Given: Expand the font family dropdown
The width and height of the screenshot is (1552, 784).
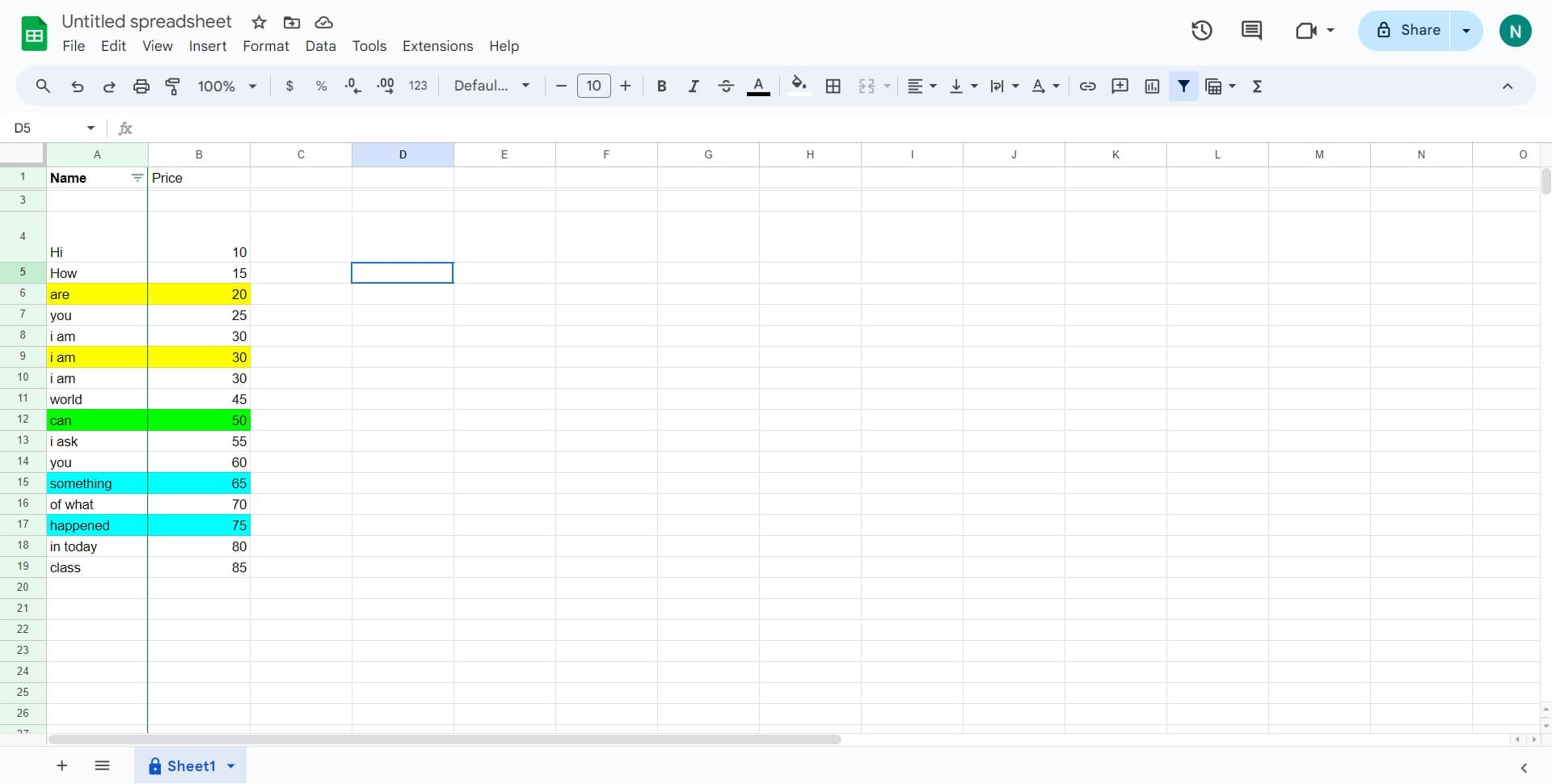Looking at the screenshot, I should point(491,86).
